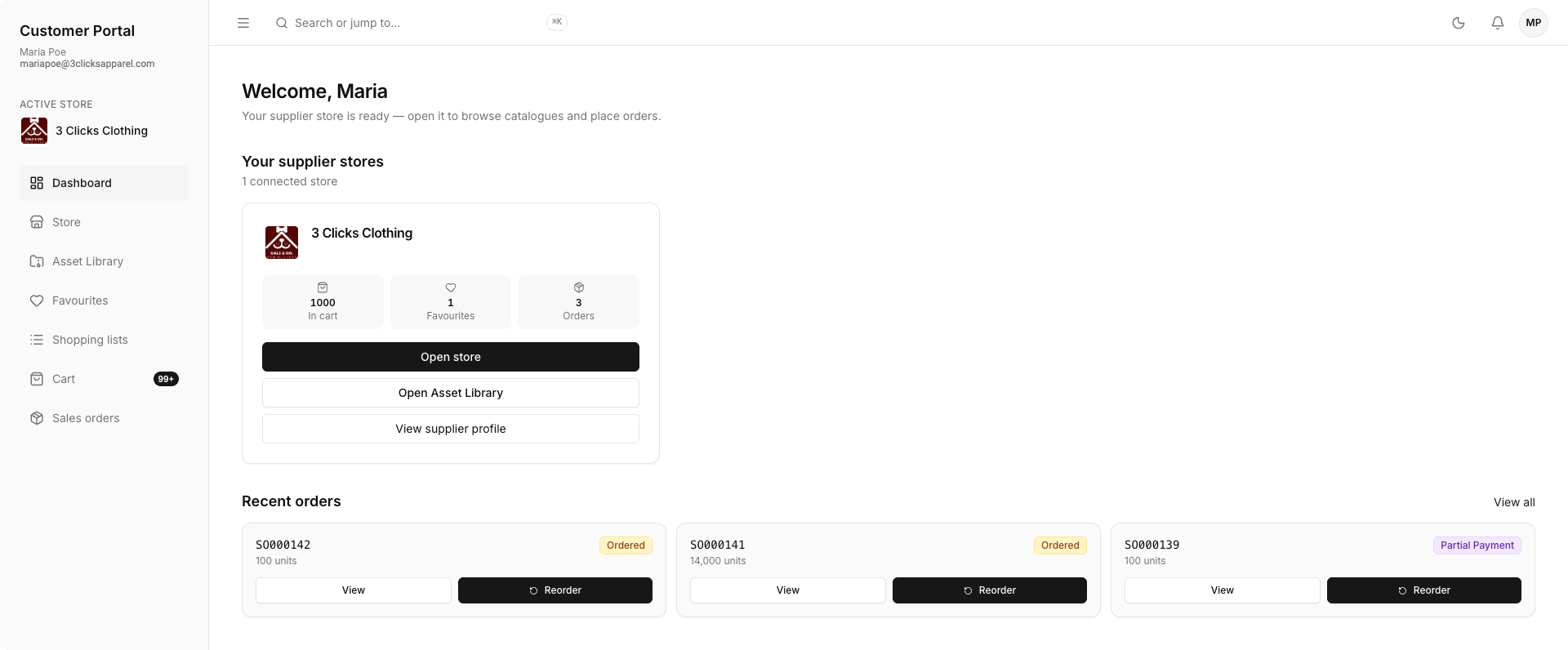
Task: Click View supplier profile button
Action: pos(451,429)
